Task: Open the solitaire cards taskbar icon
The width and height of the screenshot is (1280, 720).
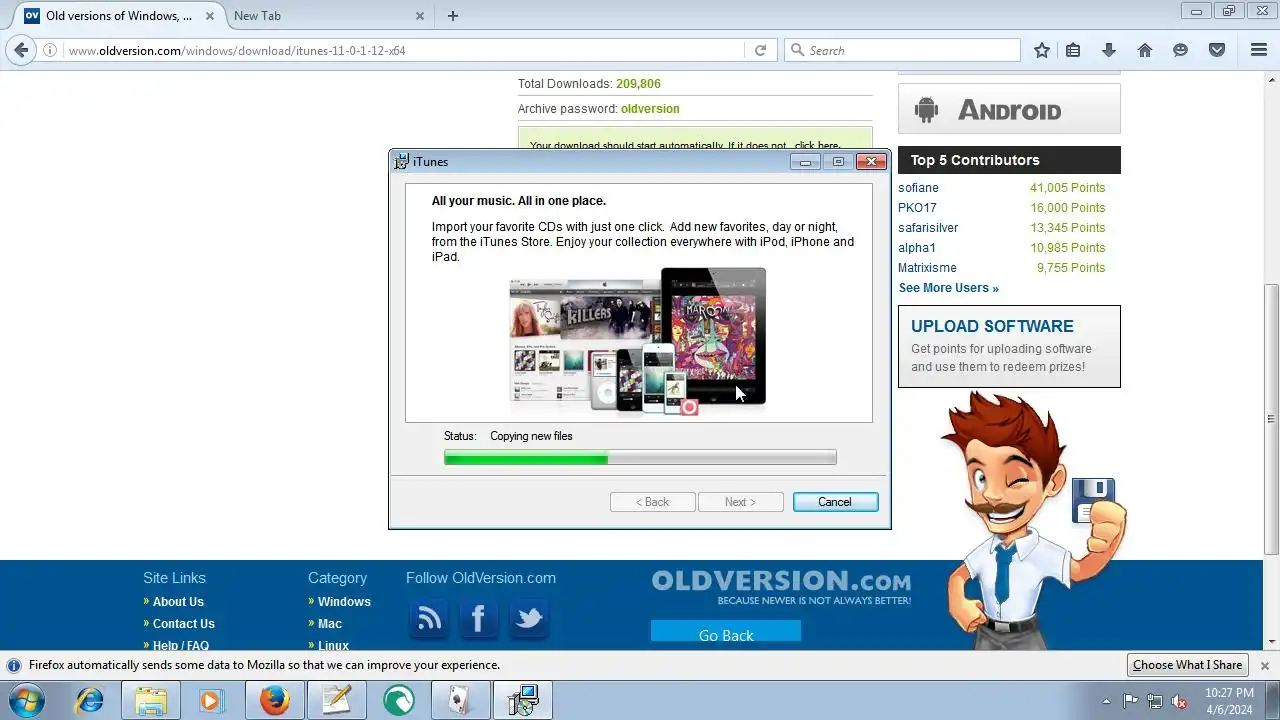Action: (461, 700)
